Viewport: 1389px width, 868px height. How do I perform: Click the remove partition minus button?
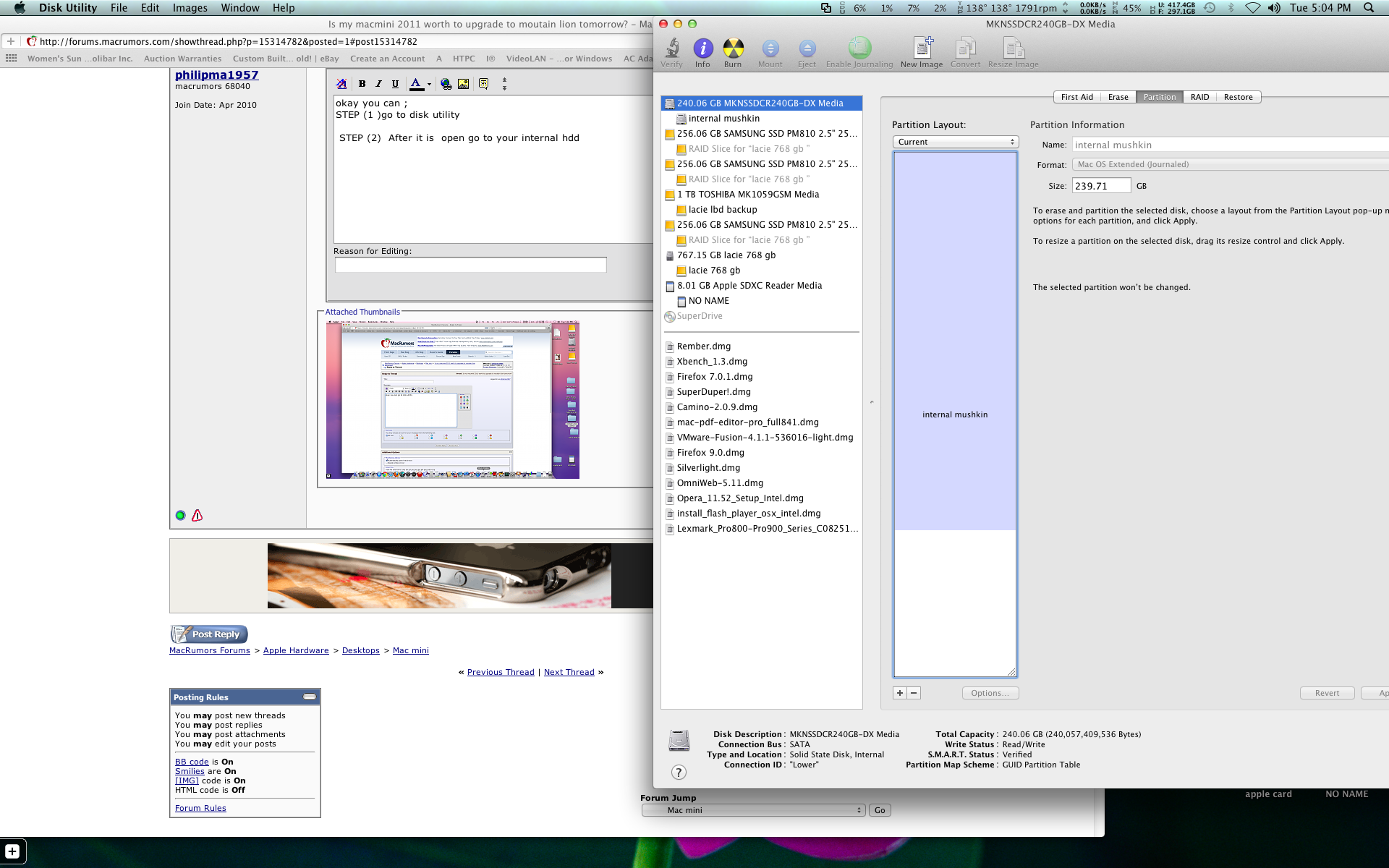click(x=914, y=693)
